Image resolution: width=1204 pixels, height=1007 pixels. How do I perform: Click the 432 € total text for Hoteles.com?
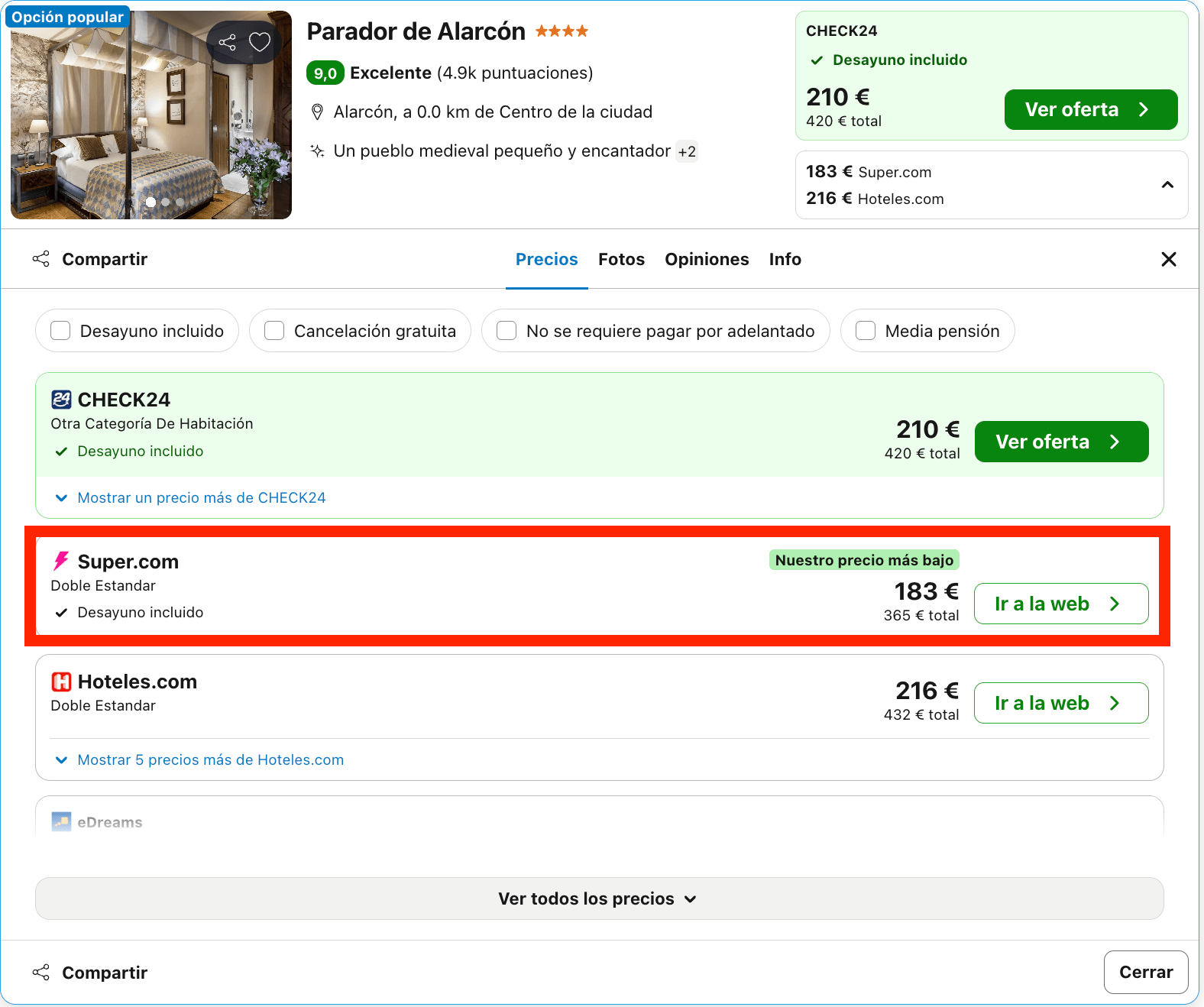pyautogui.click(x=921, y=715)
